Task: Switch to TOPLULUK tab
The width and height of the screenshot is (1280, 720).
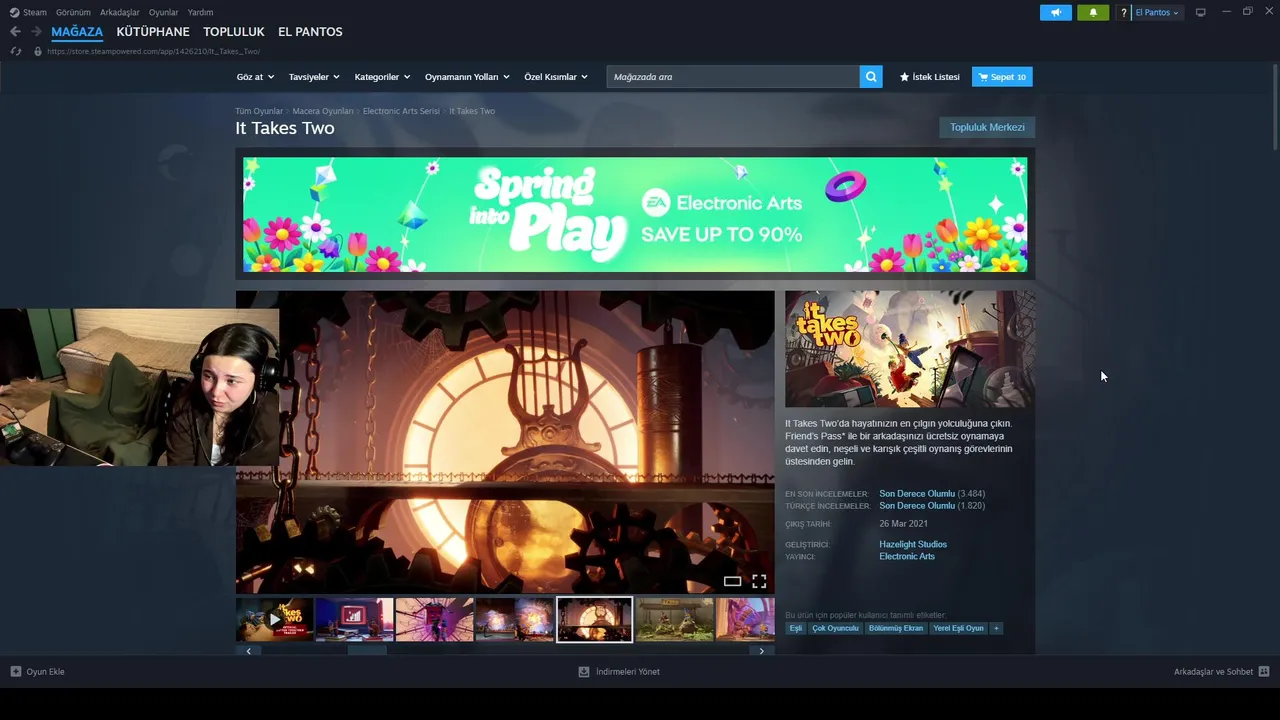Action: point(234,32)
